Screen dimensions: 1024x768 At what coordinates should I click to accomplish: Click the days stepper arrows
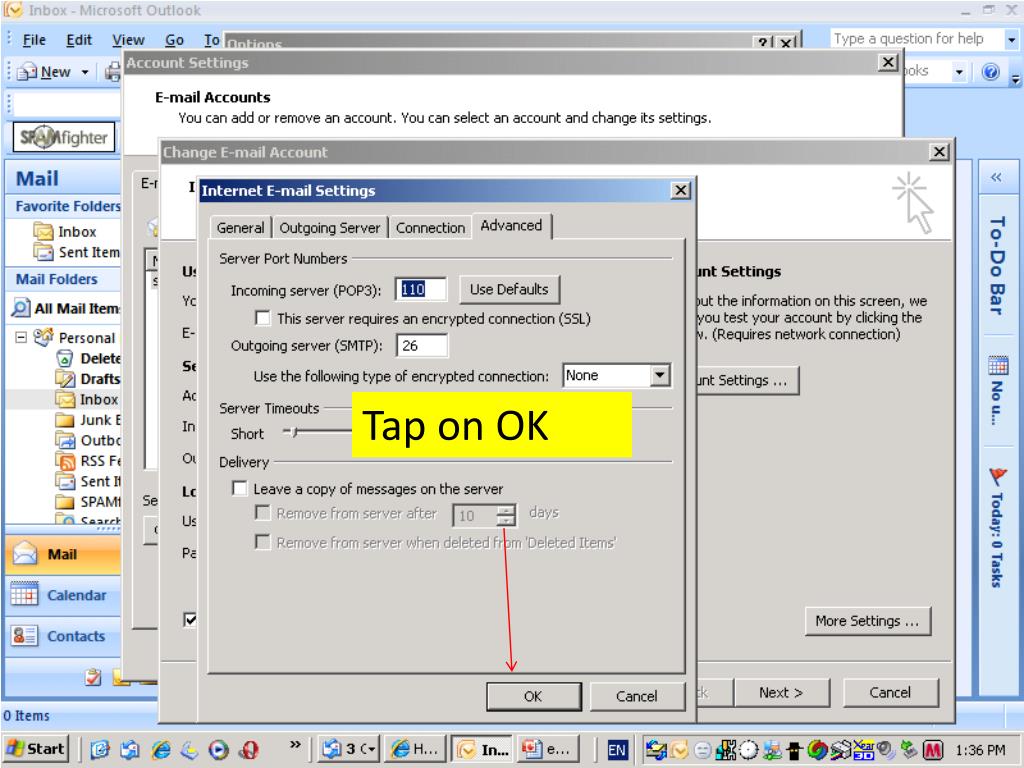505,515
